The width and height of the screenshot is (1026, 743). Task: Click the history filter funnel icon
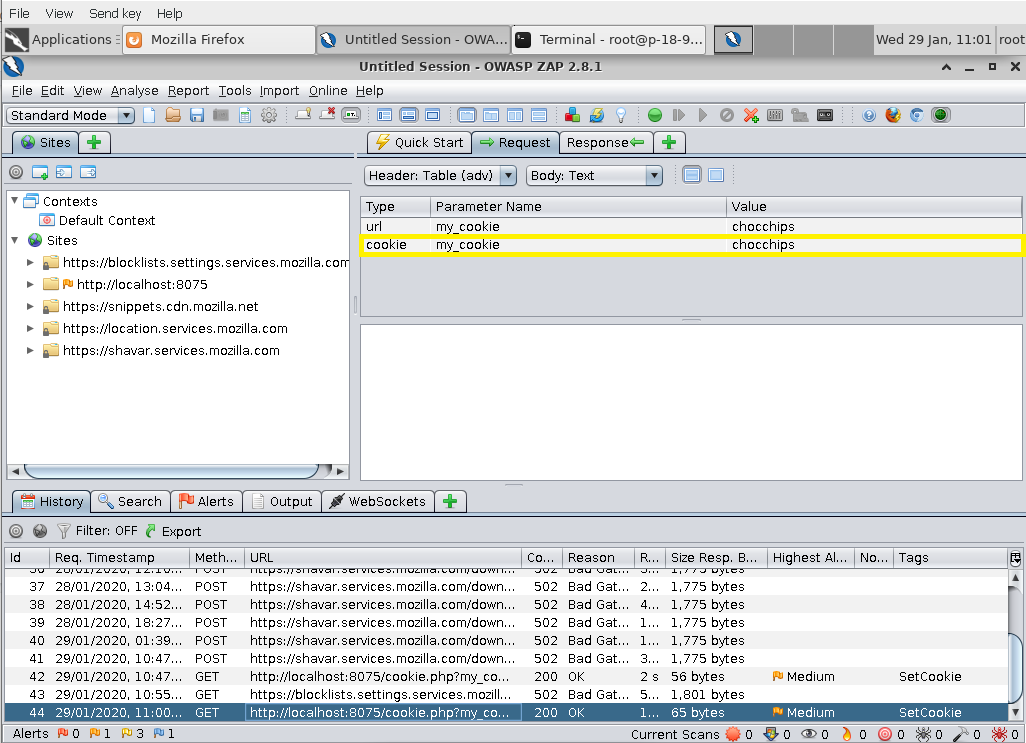pyautogui.click(x=63, y=531)
